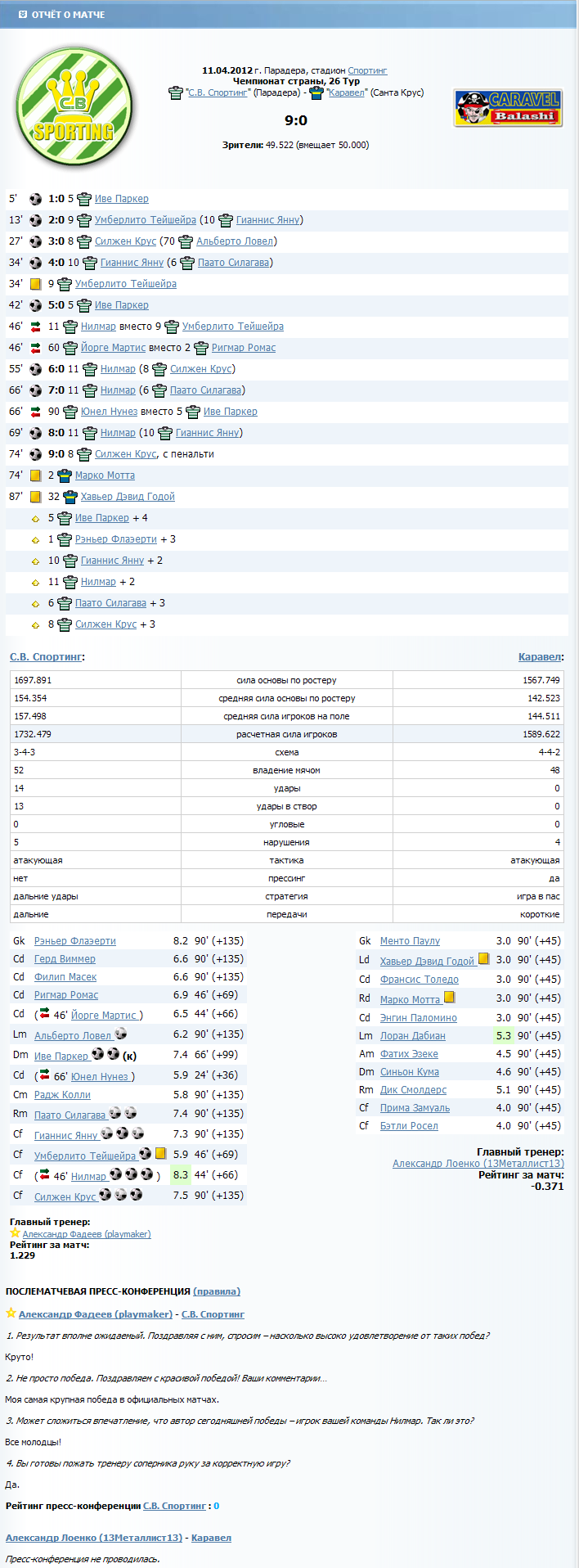The image size is (579, 1568).
Task: Open the Каравел link above the statistics table
Action: [539, 657]
